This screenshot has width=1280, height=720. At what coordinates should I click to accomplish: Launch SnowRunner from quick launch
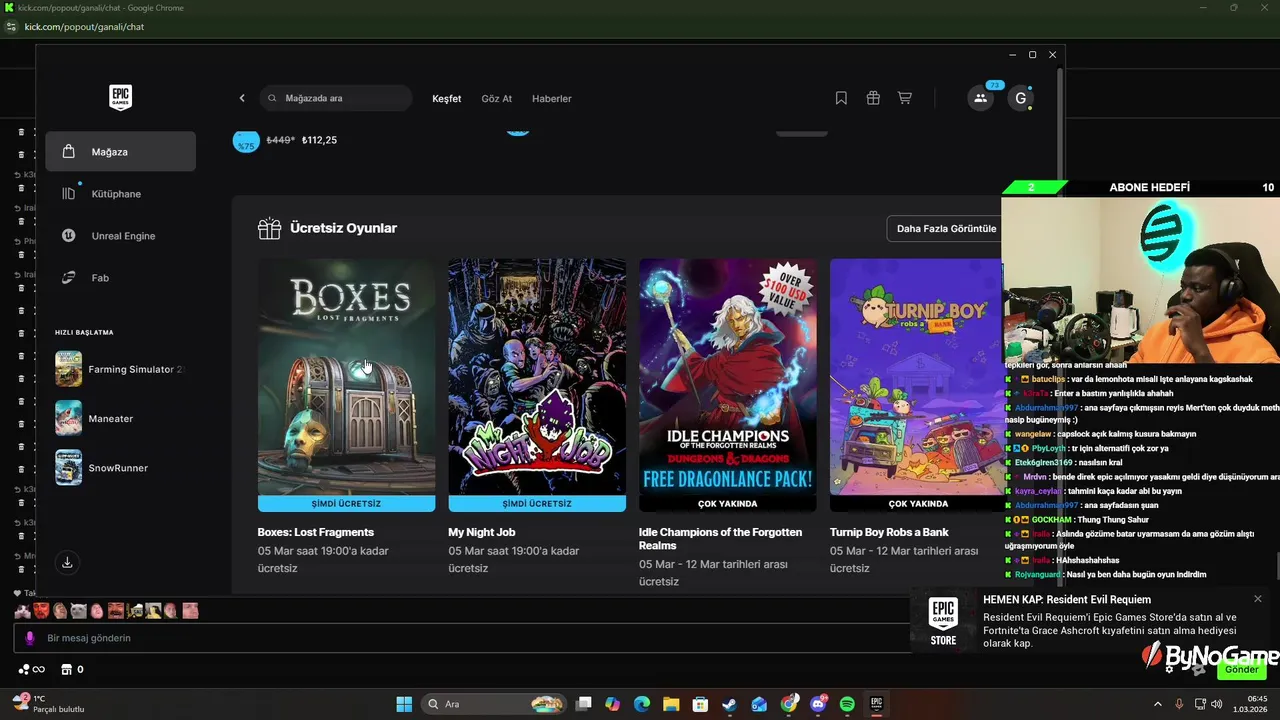click(102, 468)
